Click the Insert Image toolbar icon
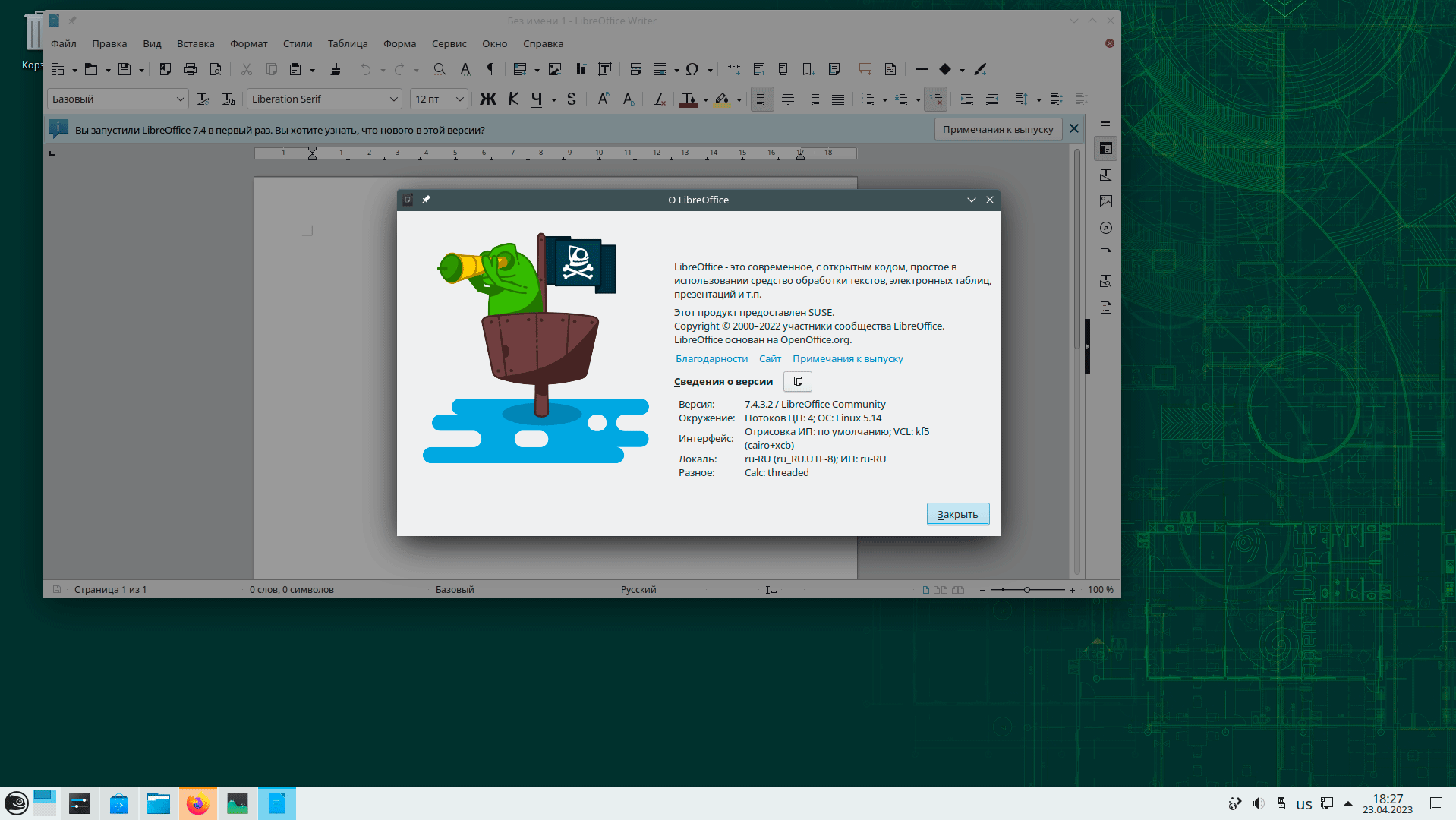The image size is (1456, 820). point(555,69)
